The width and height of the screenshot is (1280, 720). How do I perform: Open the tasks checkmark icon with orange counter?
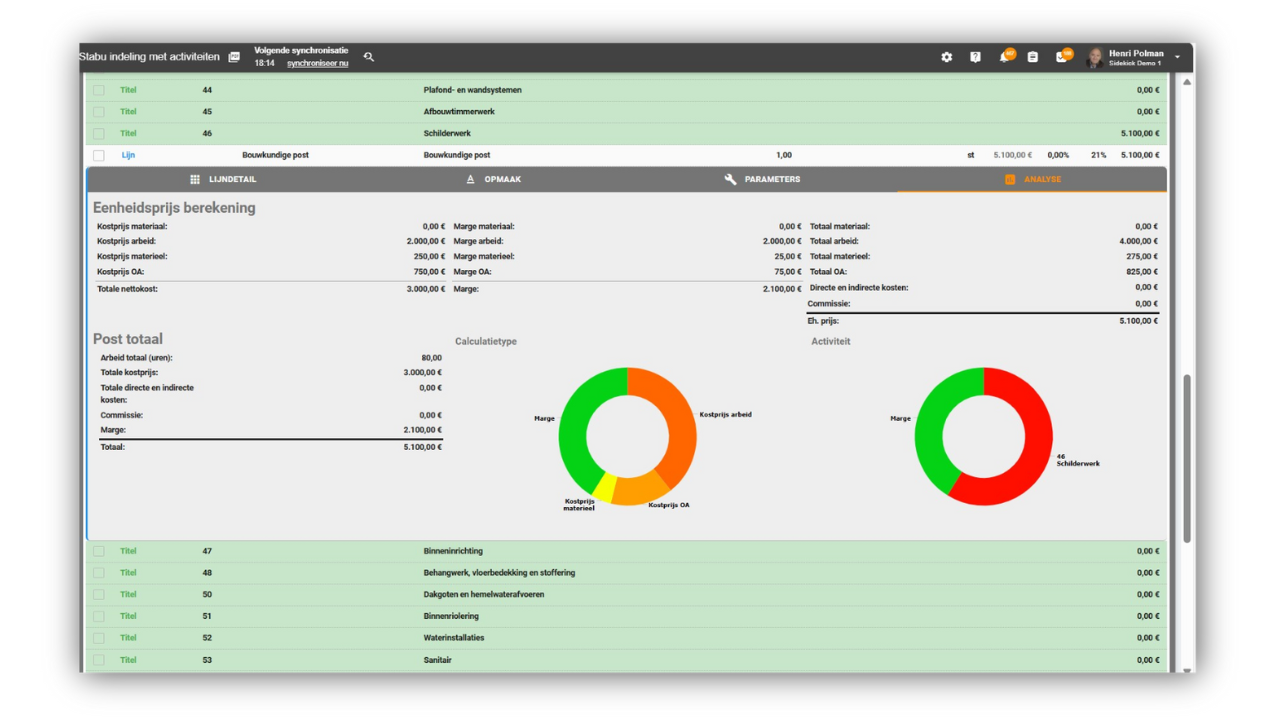click(1063, 57)
